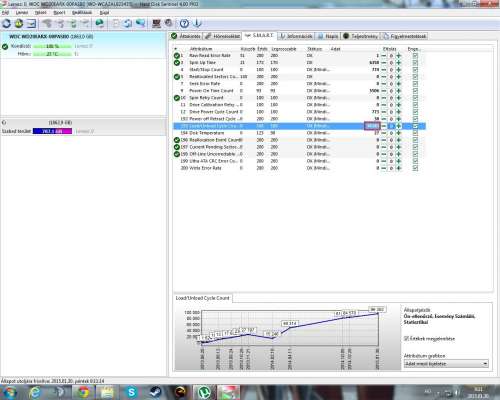Open the Figyelmeztetések tab
Screen dimensions: 500x400
click(x=404, y=36)
